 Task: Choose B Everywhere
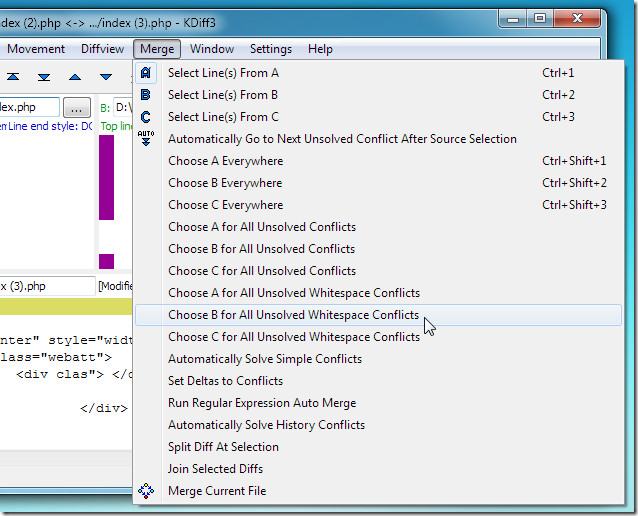tap(378, 183)
